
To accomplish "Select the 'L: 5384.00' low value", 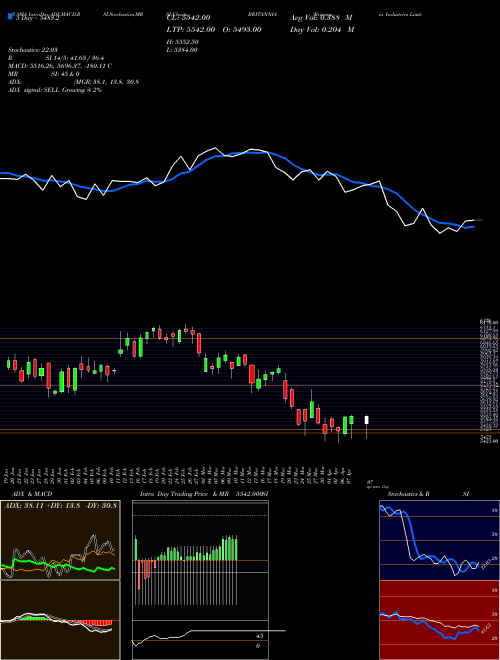I will pyautogui.click(x=182, y=50).
